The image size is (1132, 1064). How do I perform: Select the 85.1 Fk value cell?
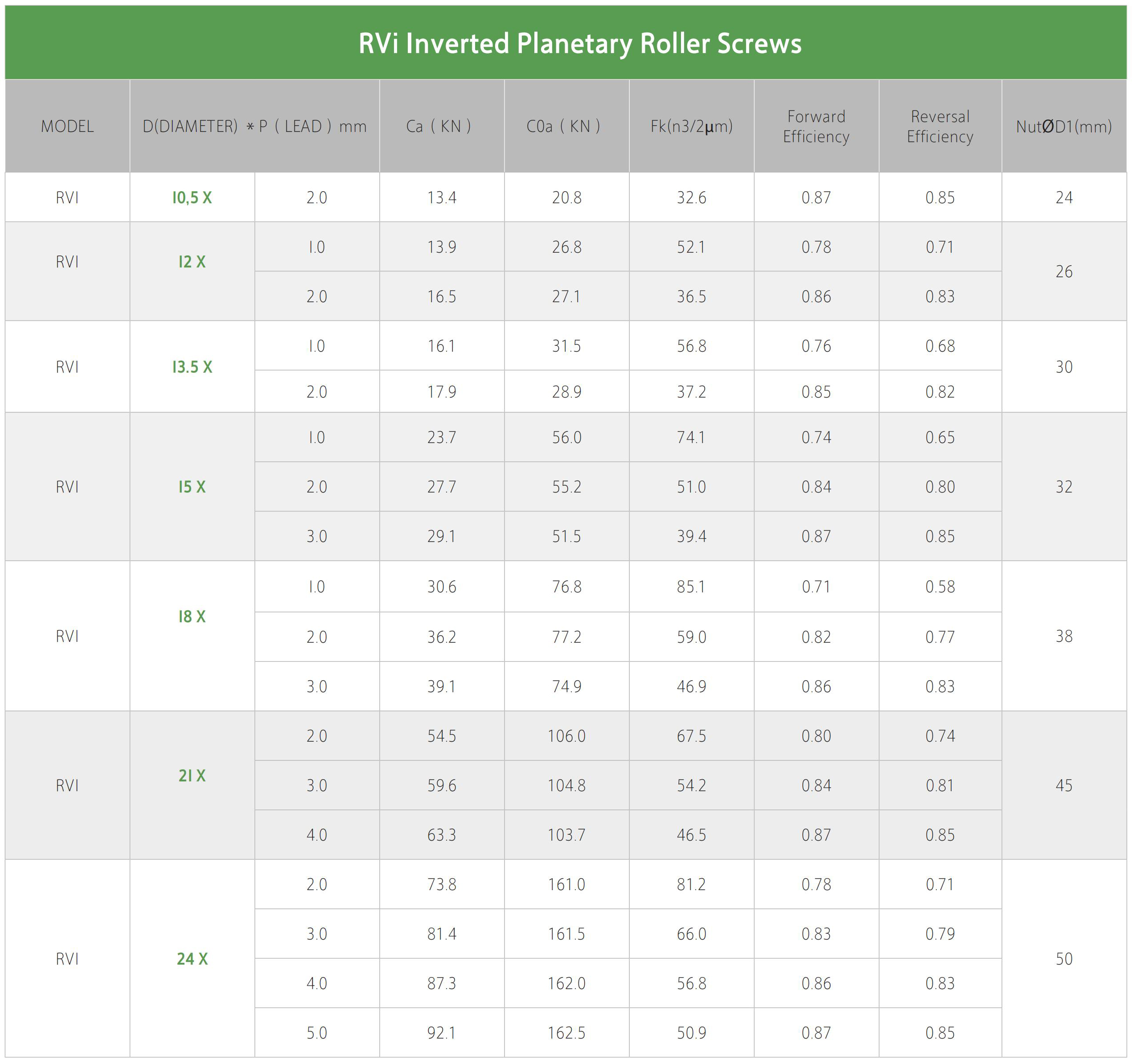coord(691,587)
